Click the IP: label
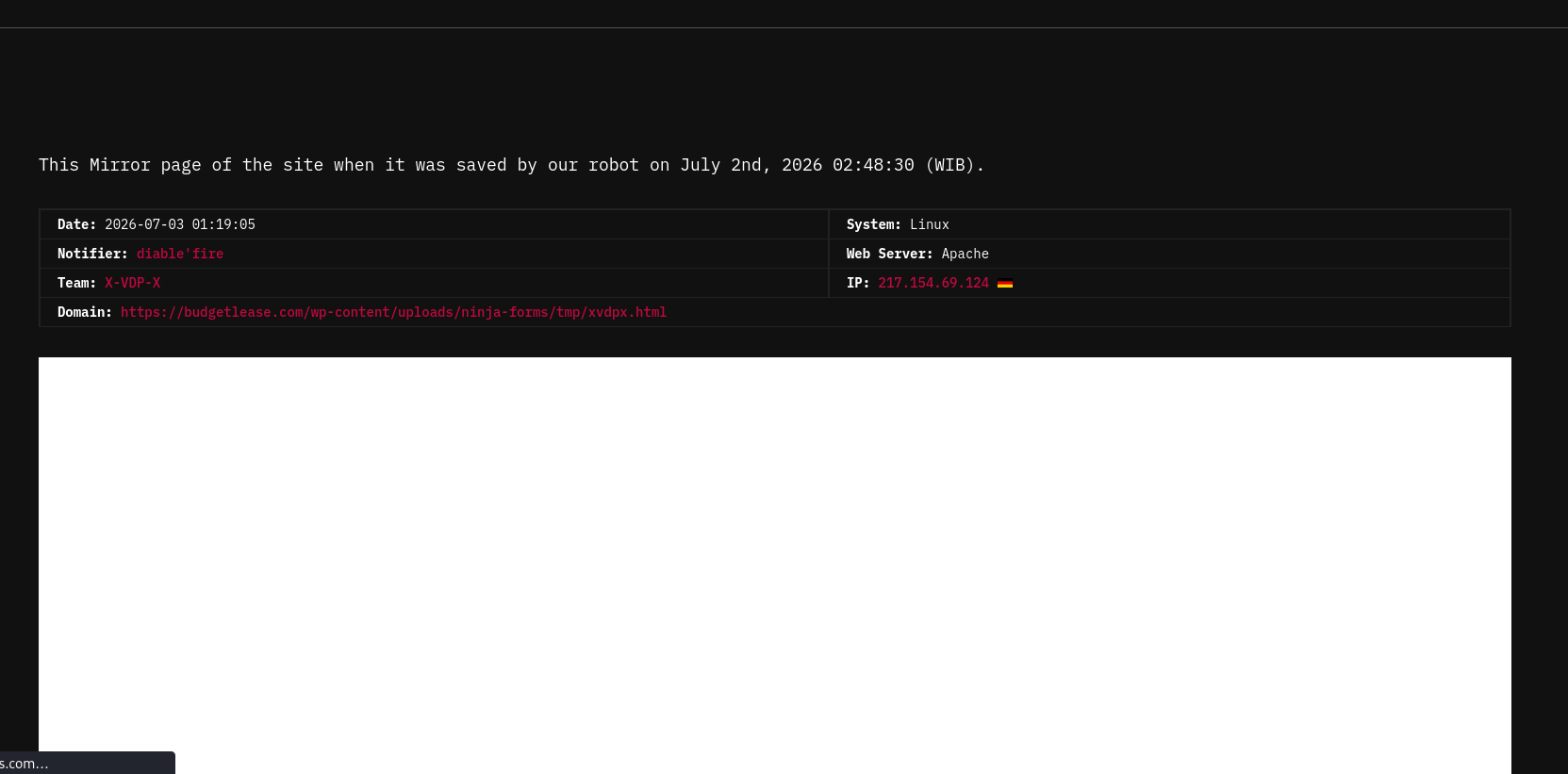Screen dimensions: 1568x774 858,283
